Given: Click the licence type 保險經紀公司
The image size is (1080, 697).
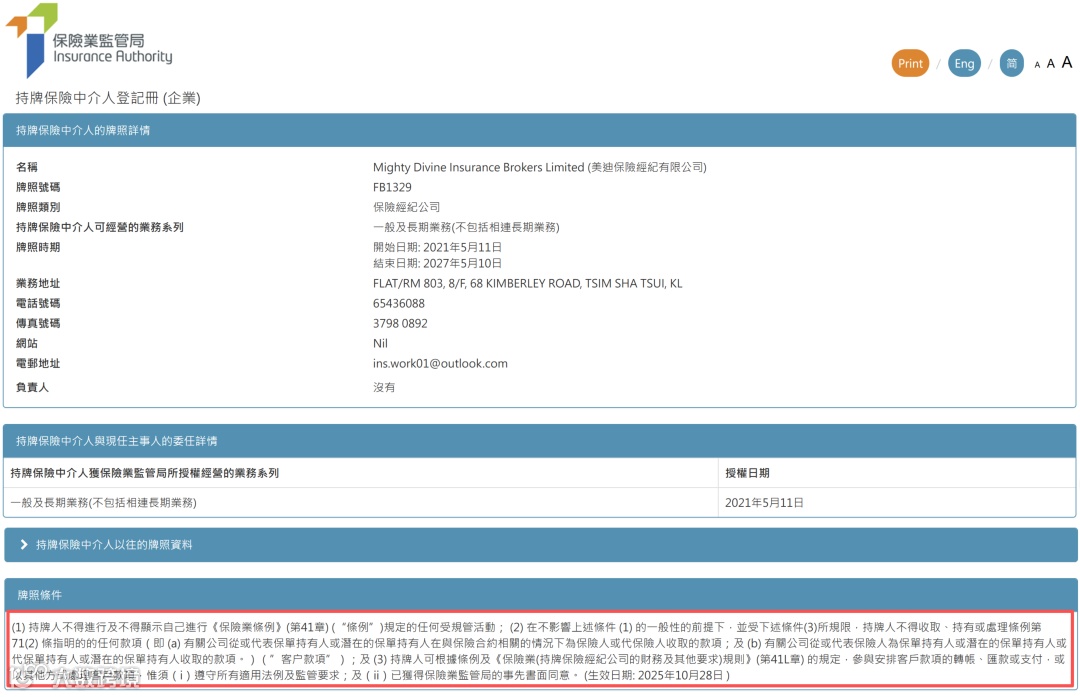Looking at the screenshot, I should 406,207.
